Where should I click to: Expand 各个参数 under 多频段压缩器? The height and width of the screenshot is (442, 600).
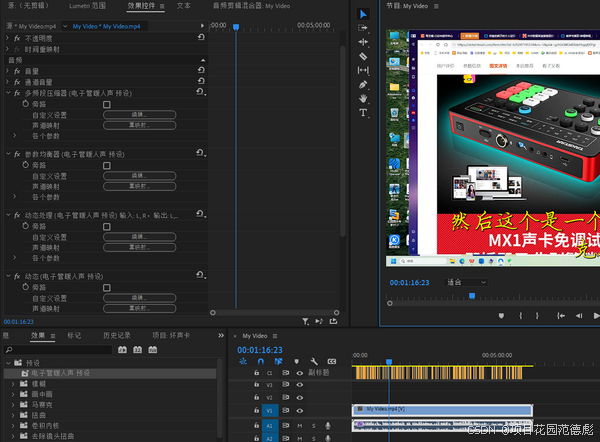(15, 135)
